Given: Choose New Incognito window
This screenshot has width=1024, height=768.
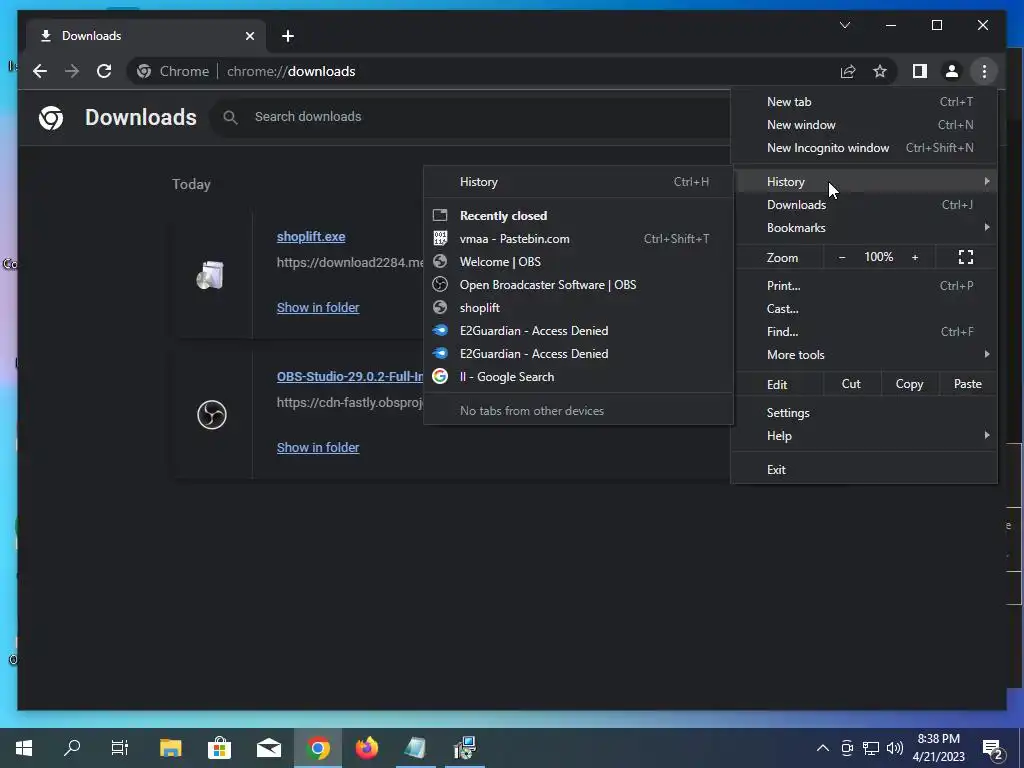Looking at the screenshot, I should click(x=864, y=148).
